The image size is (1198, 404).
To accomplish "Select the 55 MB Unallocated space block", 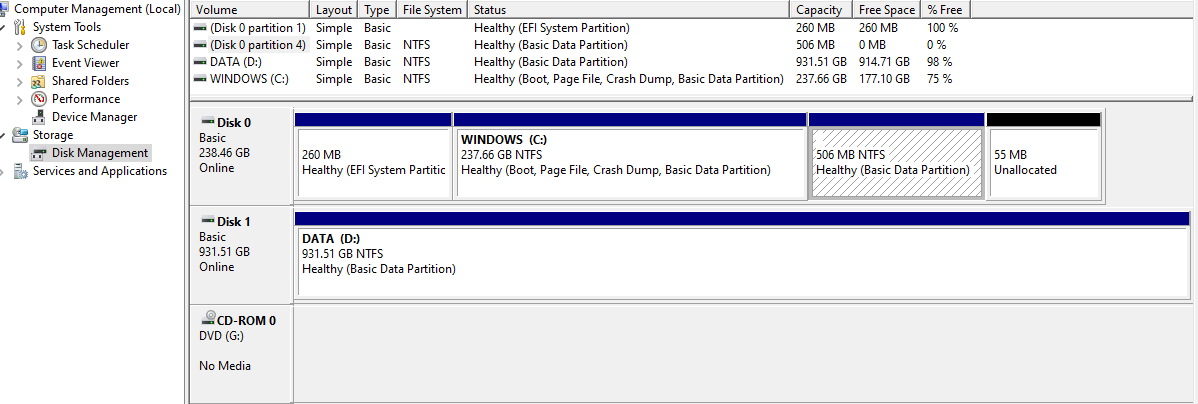I will 1043,162.
